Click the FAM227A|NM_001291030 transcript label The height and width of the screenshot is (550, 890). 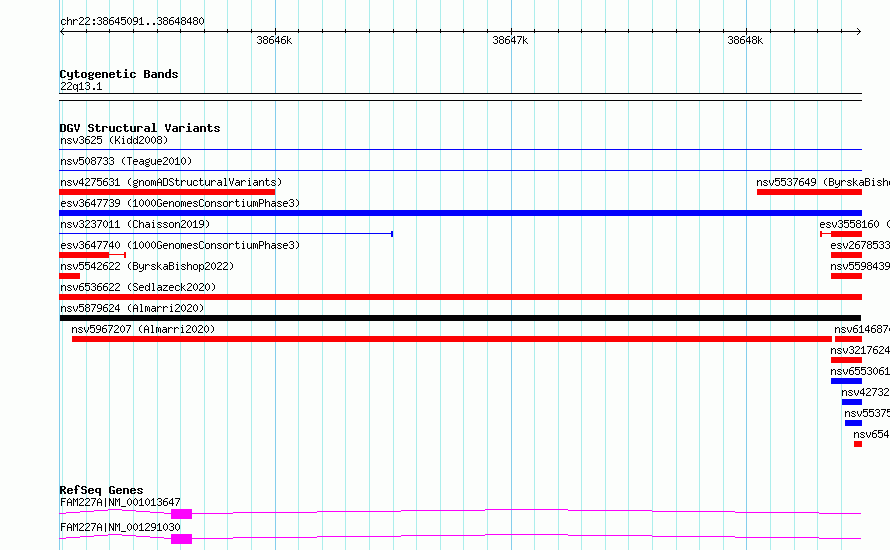coord(120,527)
